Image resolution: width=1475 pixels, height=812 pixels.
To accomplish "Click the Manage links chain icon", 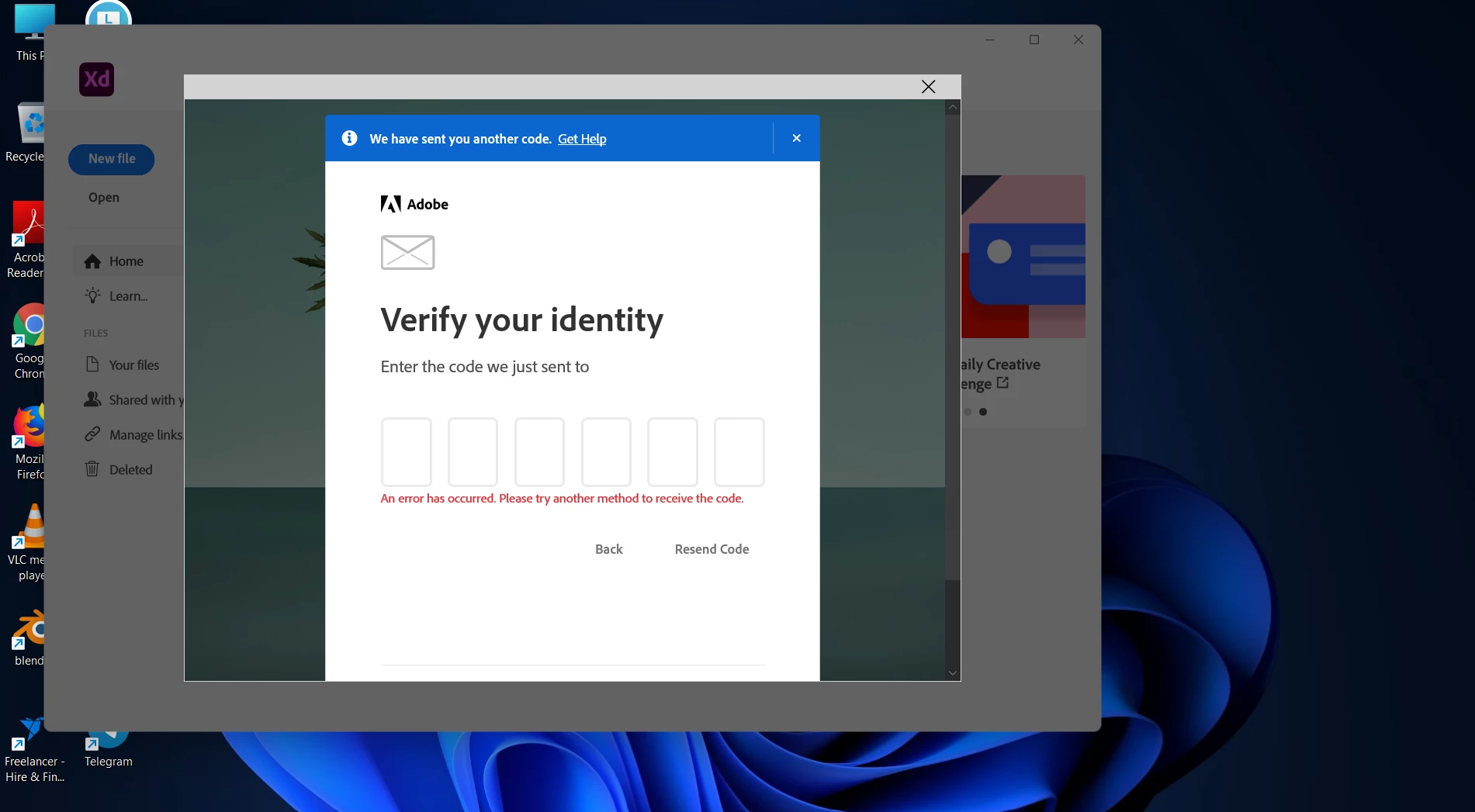I will pos(92,434).
